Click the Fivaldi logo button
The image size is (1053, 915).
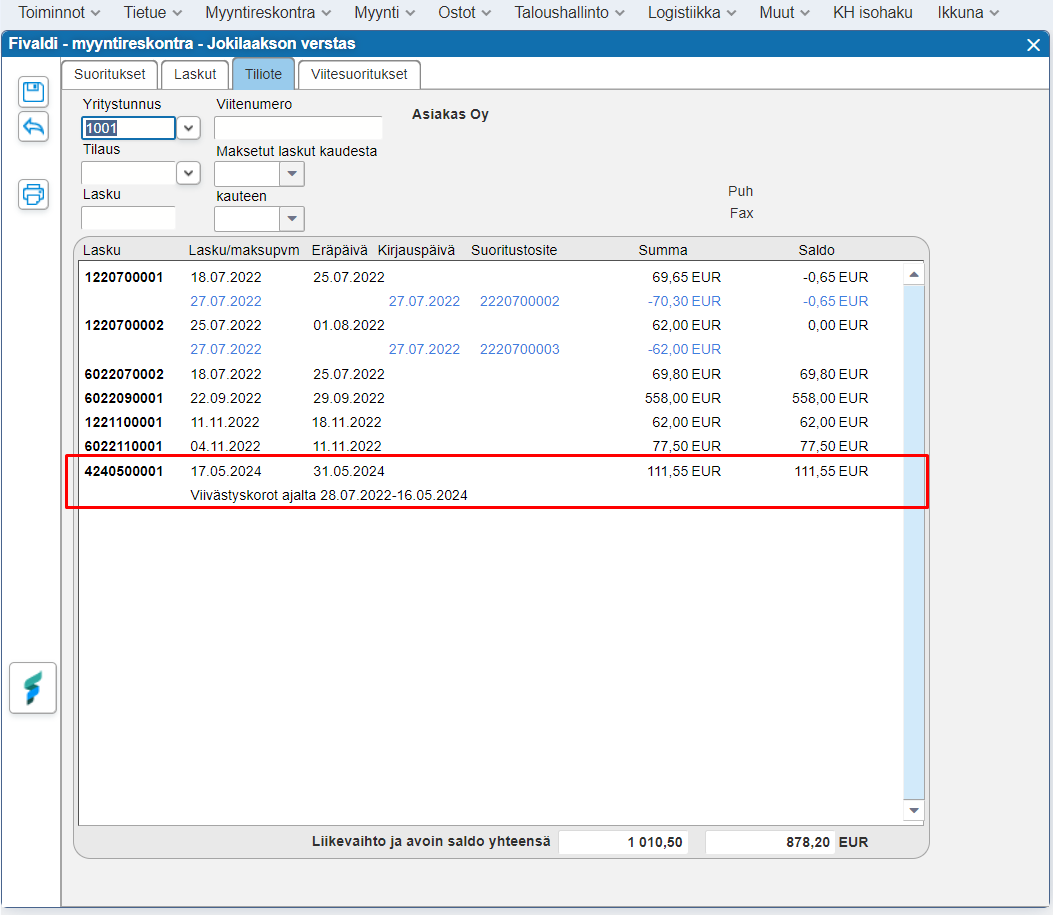[33, 688]
